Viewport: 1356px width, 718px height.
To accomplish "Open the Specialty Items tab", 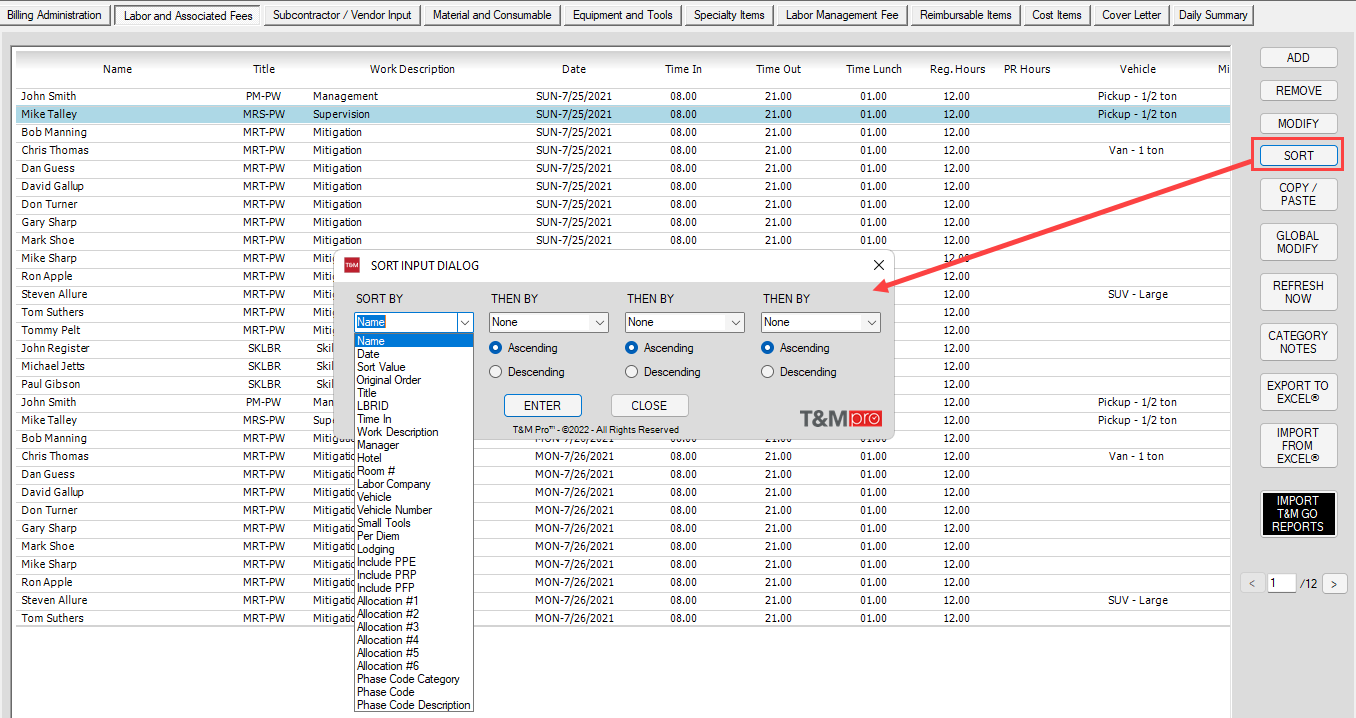I will pyautogui.click(x=729, y=15).
